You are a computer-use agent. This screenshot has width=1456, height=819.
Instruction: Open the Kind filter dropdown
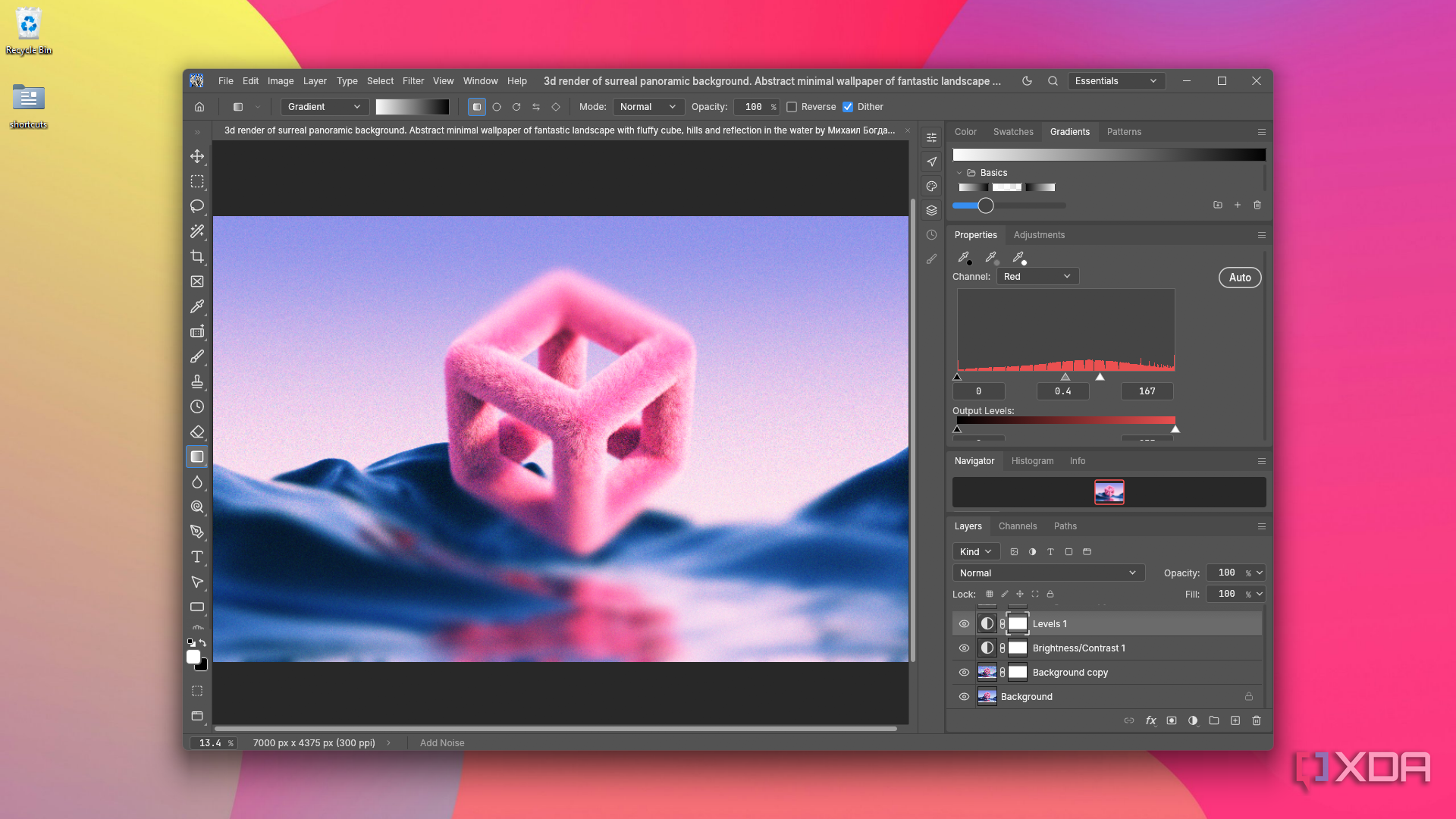(x=976, y=552)
